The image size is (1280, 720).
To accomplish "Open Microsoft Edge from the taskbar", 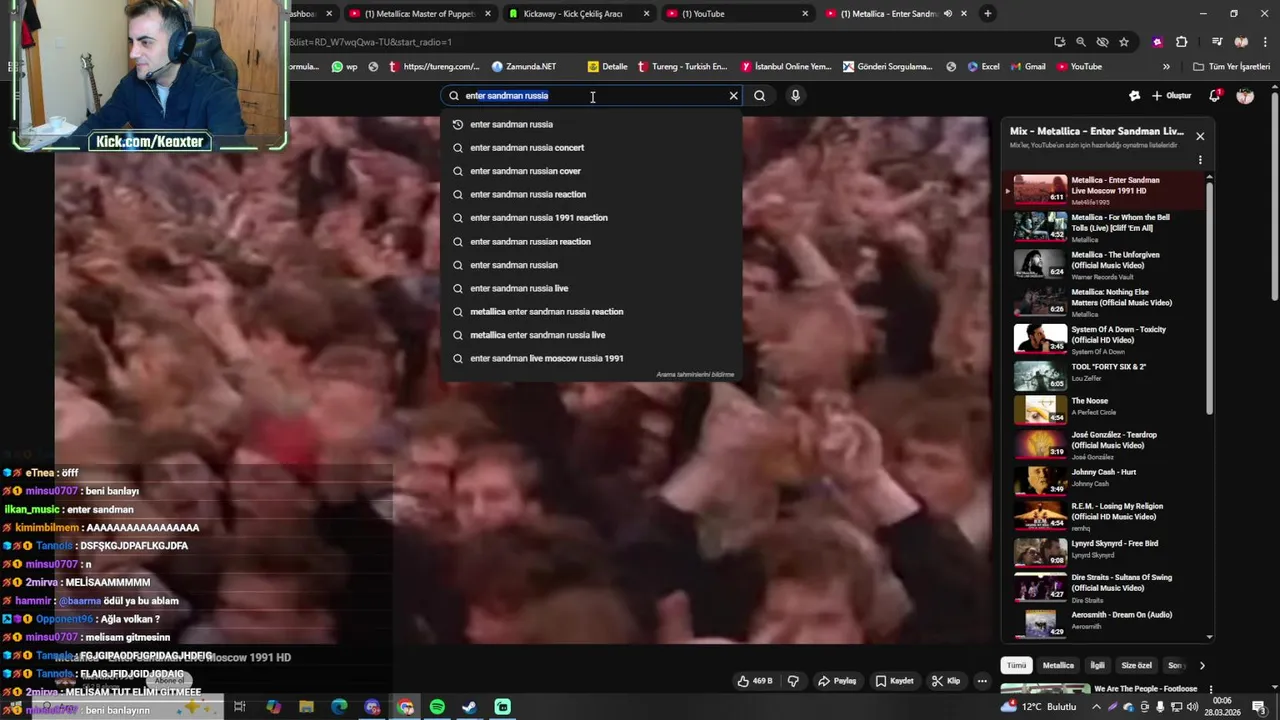I will pyautogui.click(x=339, y=707).
